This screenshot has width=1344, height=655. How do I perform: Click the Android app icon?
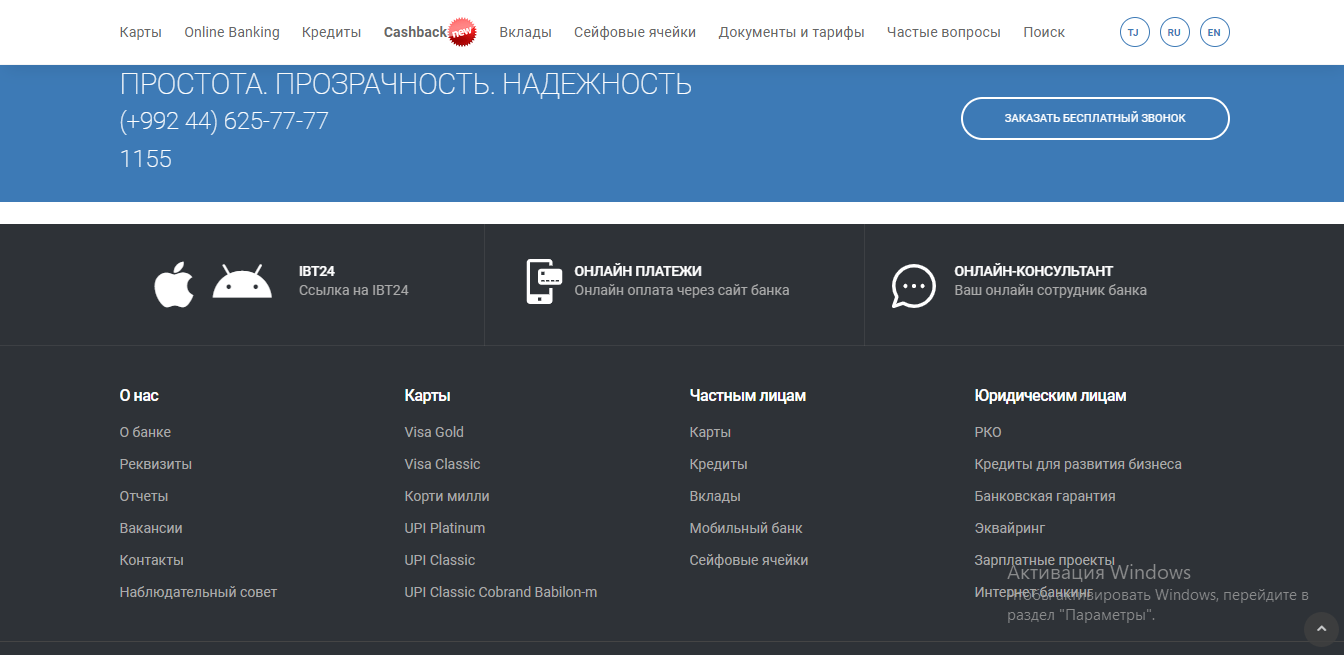point(242,283)
